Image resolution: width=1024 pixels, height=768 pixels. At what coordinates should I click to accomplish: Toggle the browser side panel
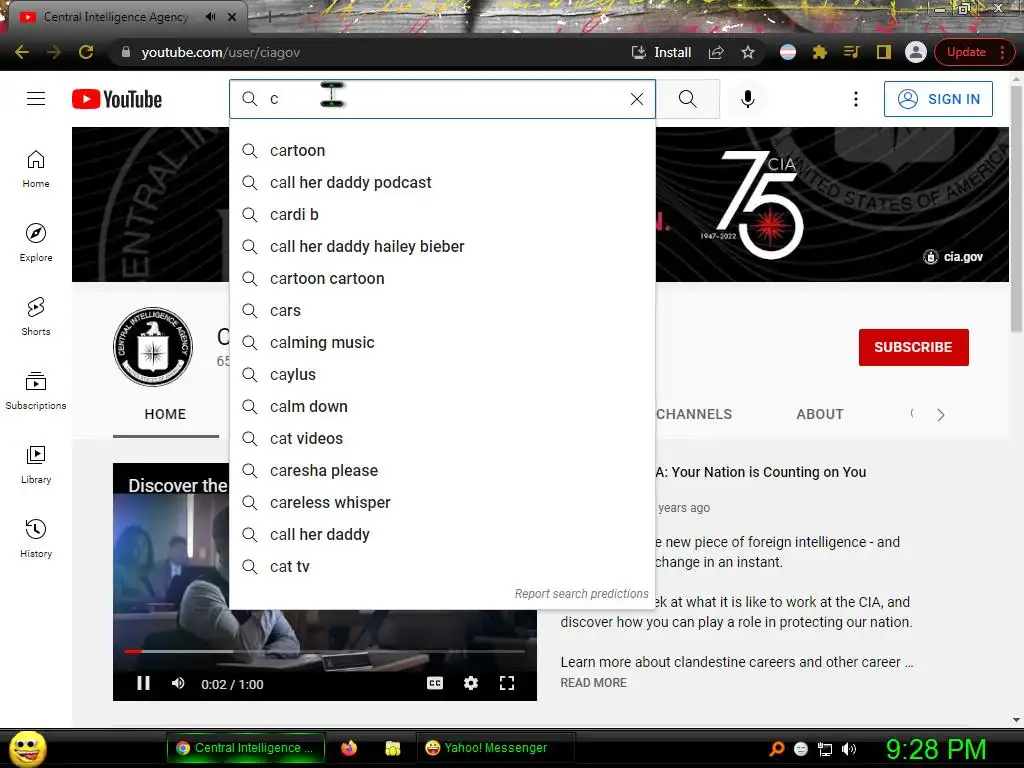(x=884, y=52)
